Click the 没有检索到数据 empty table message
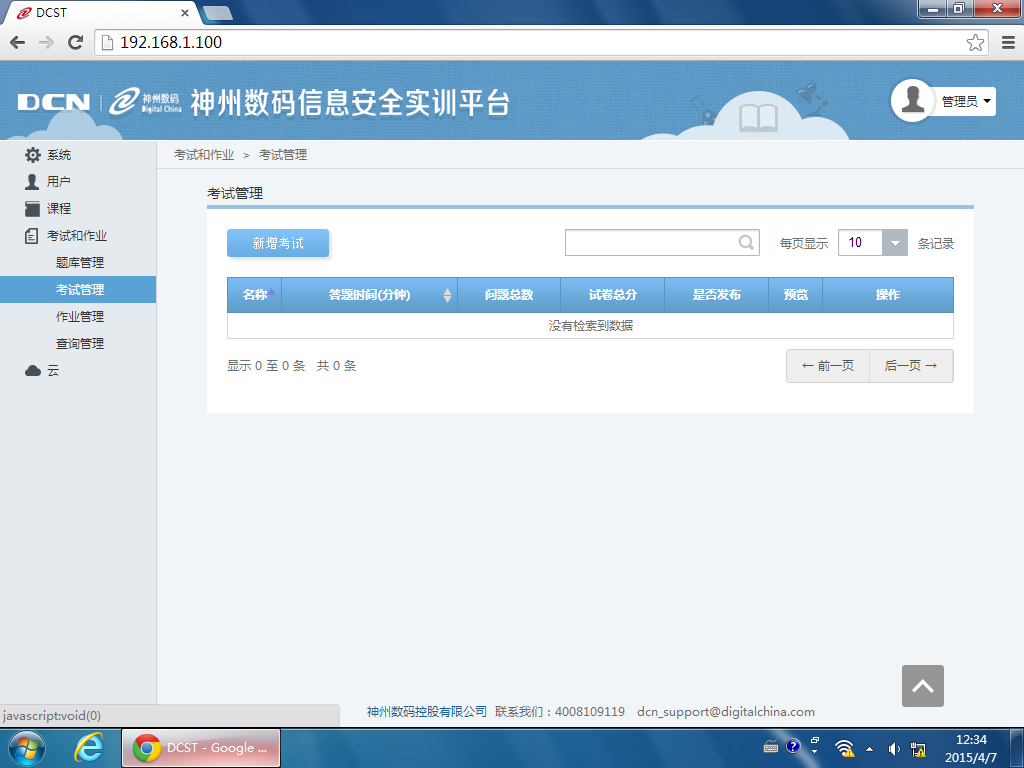The image size is (1024, 768). pos(590,325)
